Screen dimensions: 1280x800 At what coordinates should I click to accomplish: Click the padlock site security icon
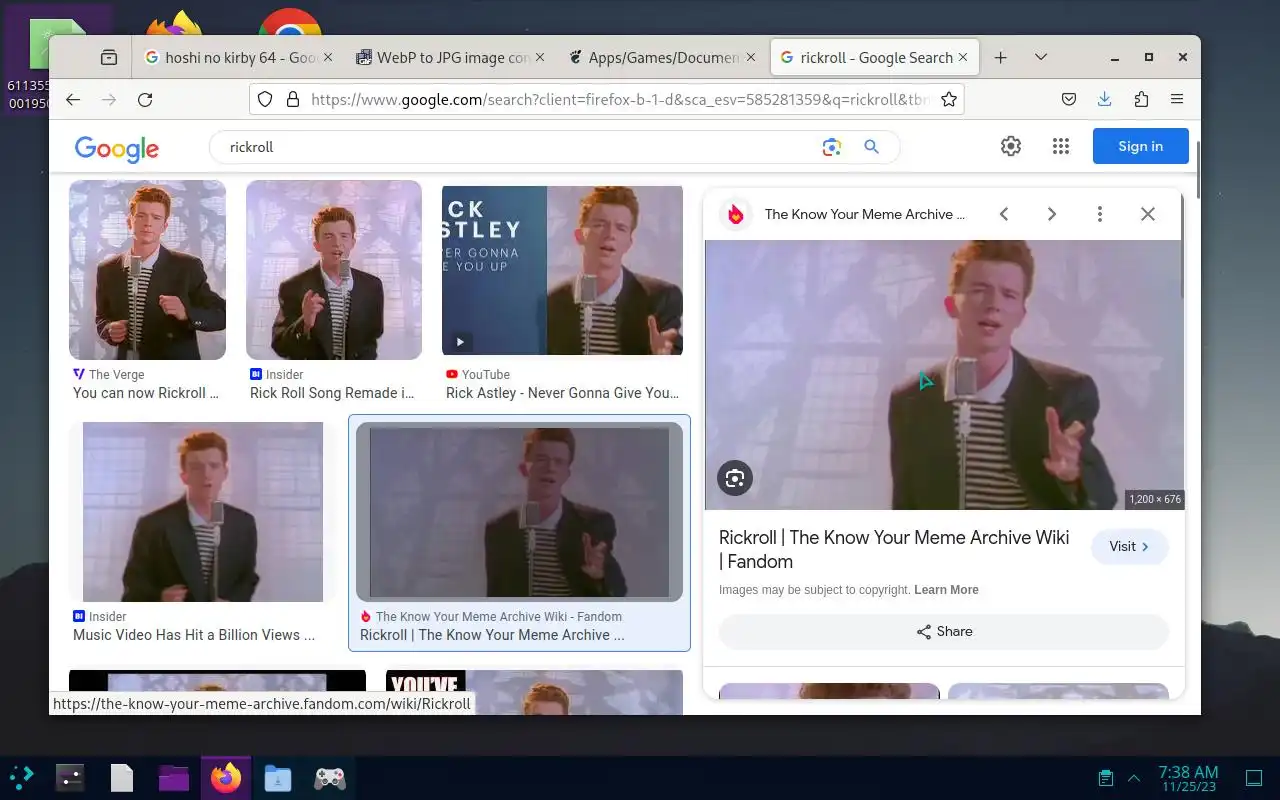pyautogui.click(x=292, y=99)
